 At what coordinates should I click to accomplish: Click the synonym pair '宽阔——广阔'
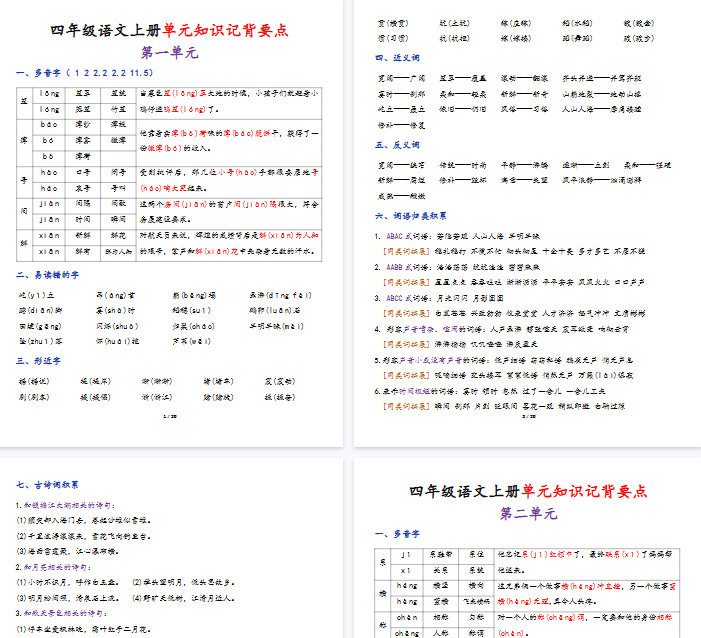click(x=401, y=78)
